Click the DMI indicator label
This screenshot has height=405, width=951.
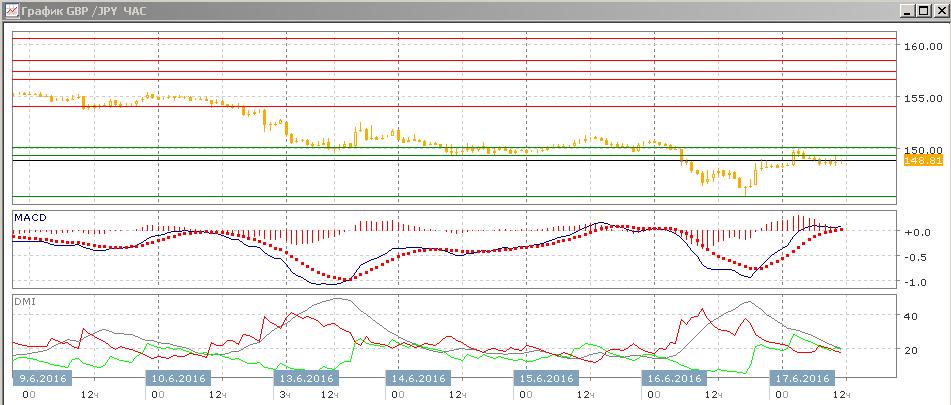pos(24,301)
